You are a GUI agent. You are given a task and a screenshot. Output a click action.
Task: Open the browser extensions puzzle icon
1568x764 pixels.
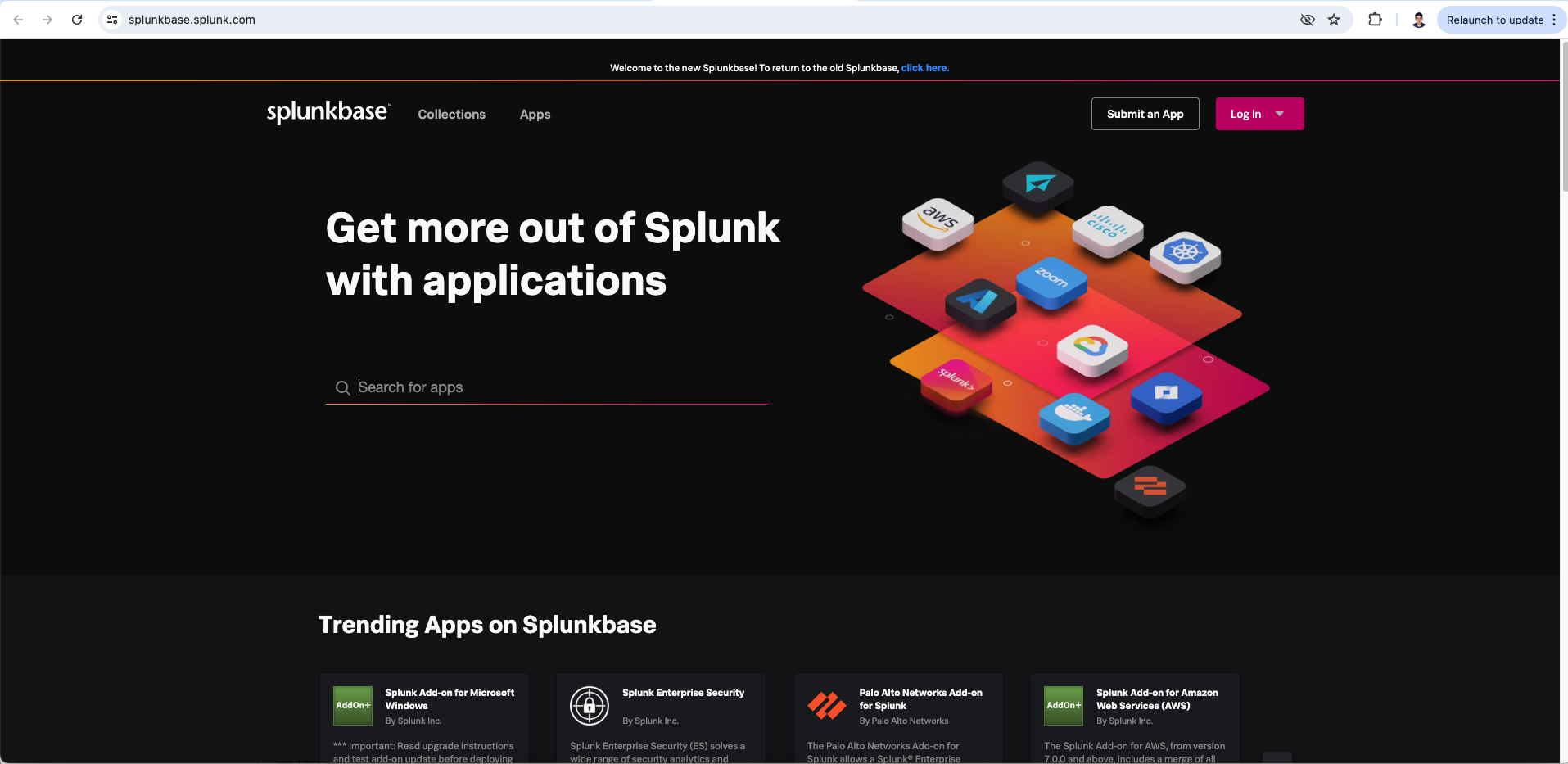tap(1375, 20)
